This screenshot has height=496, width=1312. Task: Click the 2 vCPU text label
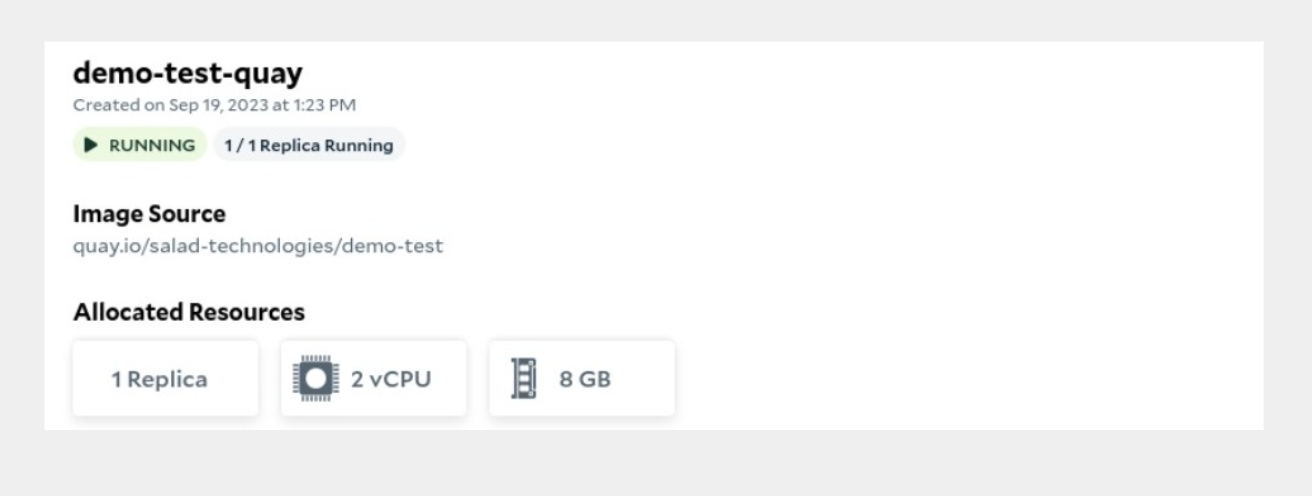coord(391,379)
